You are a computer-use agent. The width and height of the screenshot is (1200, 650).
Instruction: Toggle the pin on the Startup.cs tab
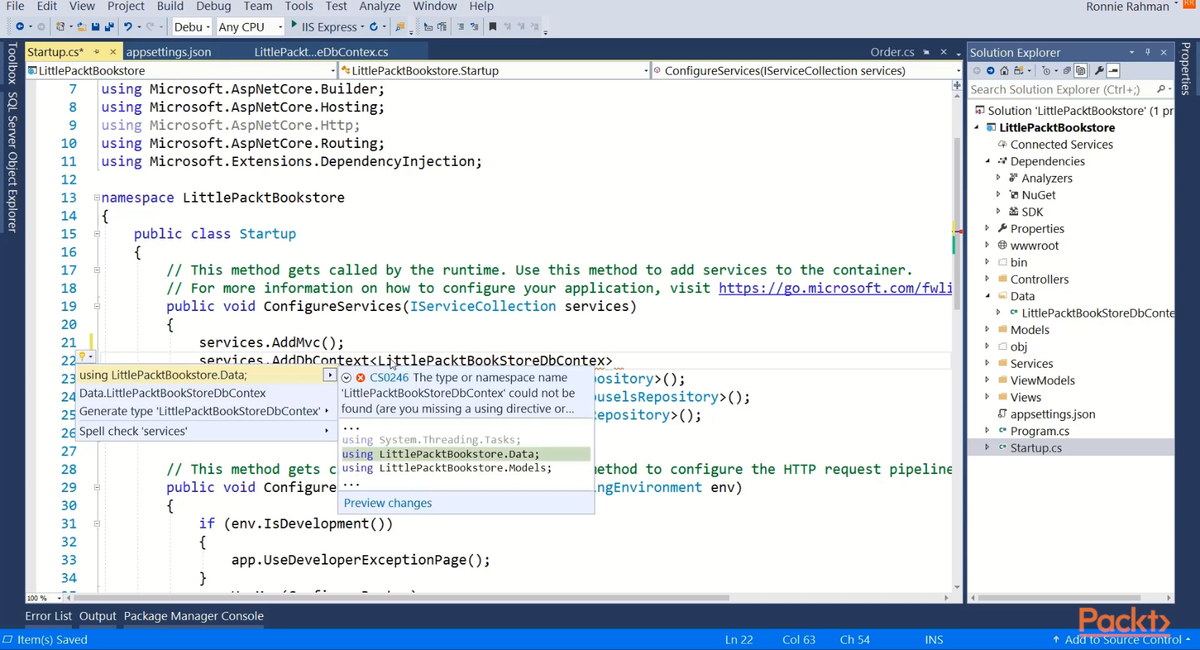97,52
